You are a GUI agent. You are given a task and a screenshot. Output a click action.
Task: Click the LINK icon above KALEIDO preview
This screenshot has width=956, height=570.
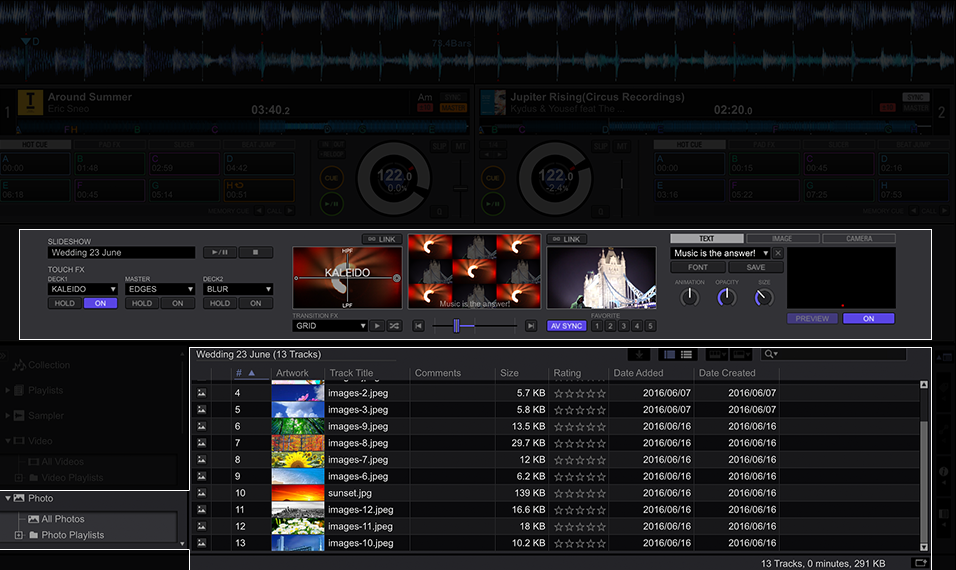(x=382, y=239)
